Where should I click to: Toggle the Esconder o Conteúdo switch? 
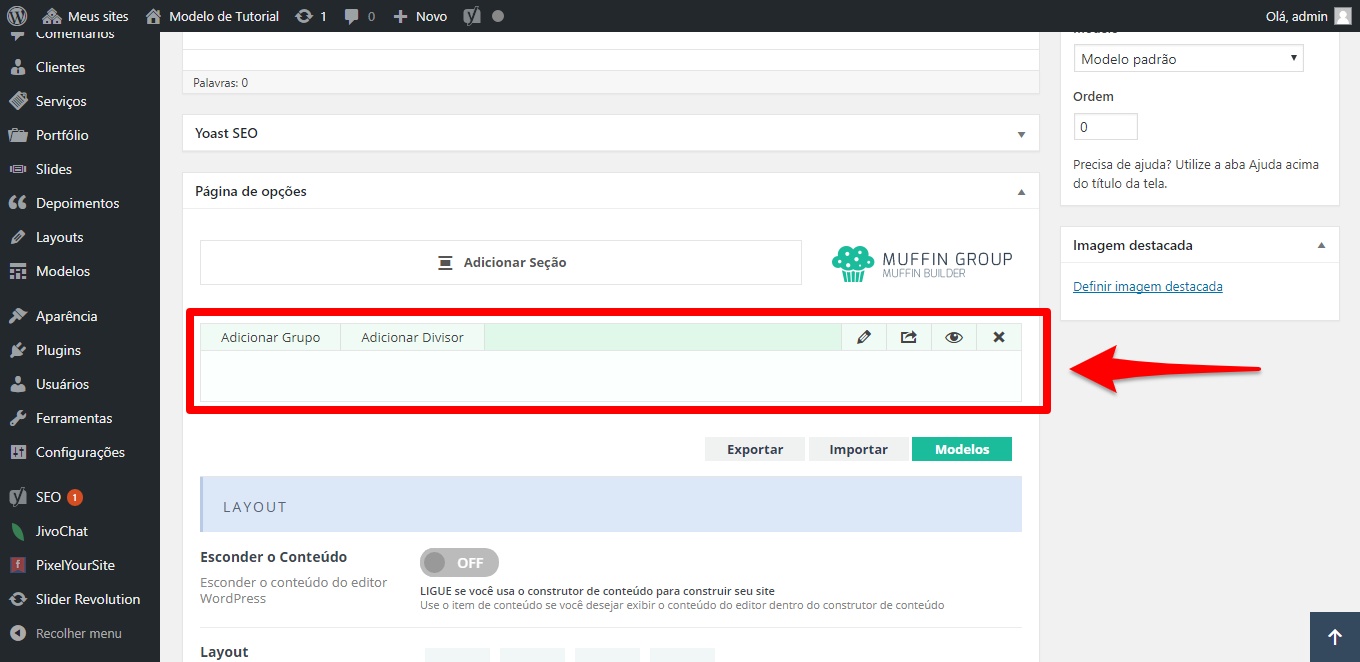(459, 562)
